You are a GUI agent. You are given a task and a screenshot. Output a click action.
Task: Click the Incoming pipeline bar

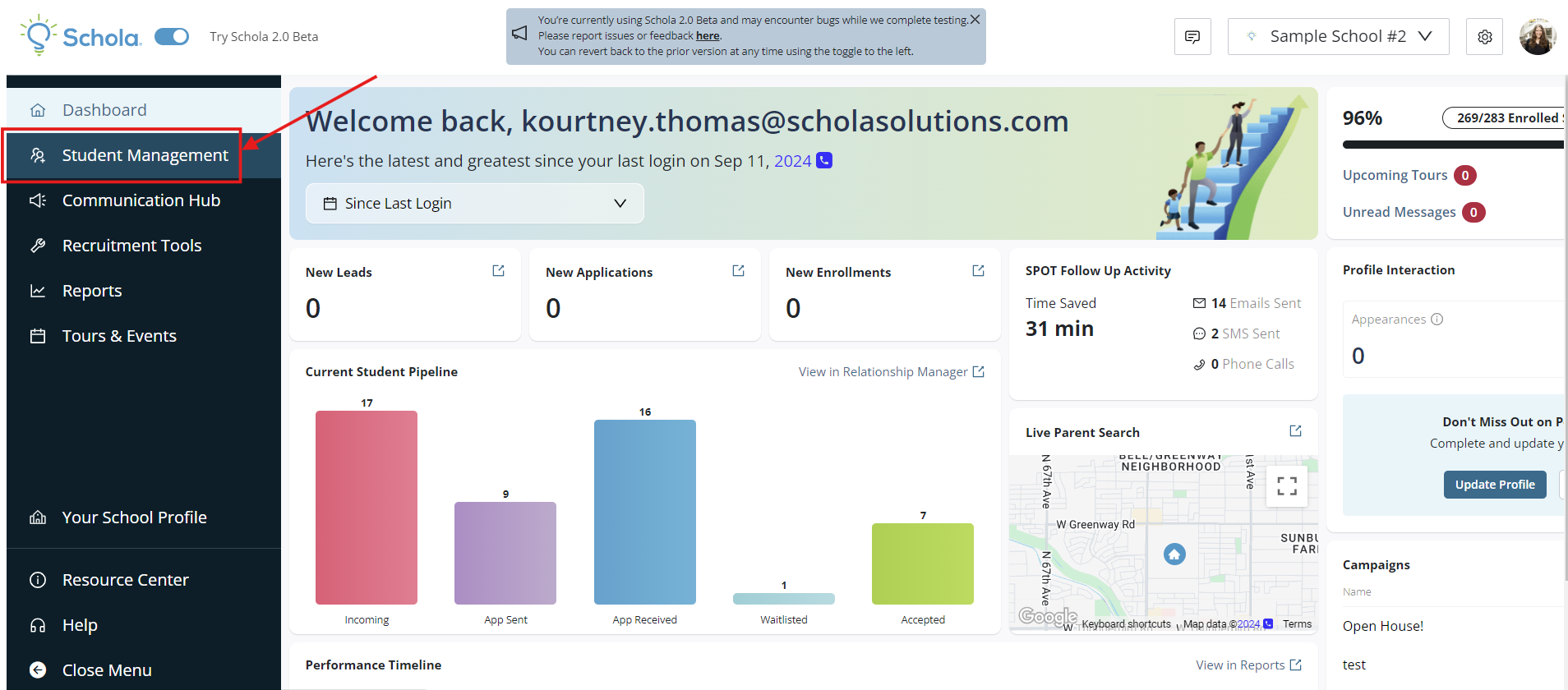click(x=367, y=508)
